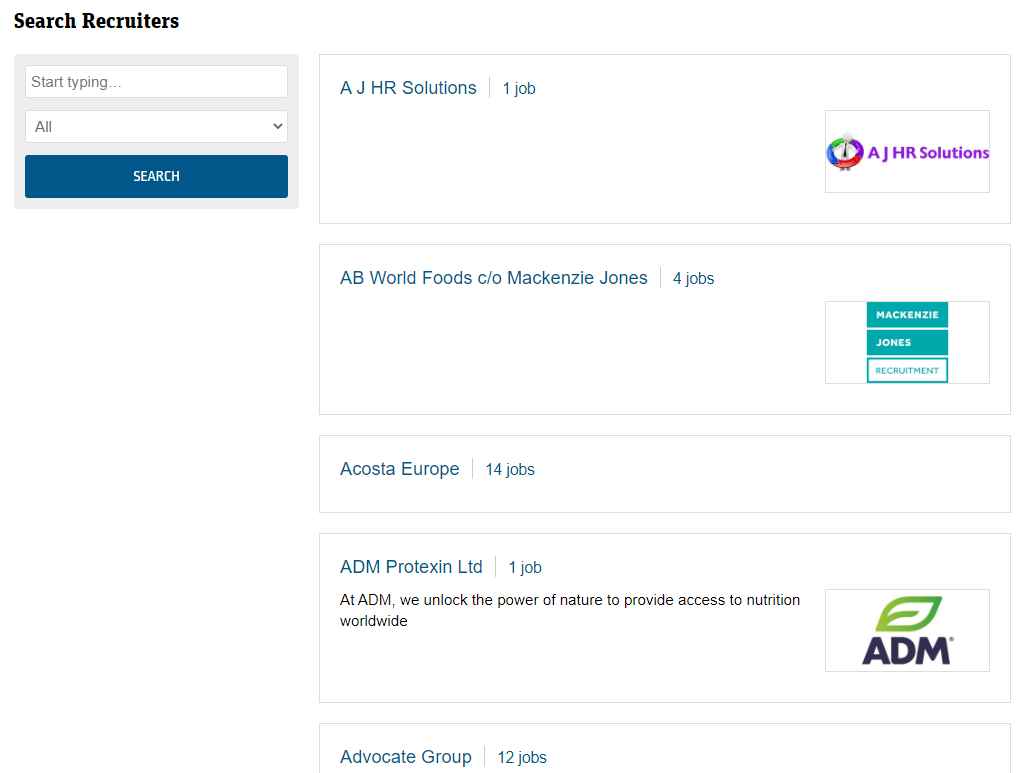Click the dark ADM wordmark in logo

(x=907, y=650)
